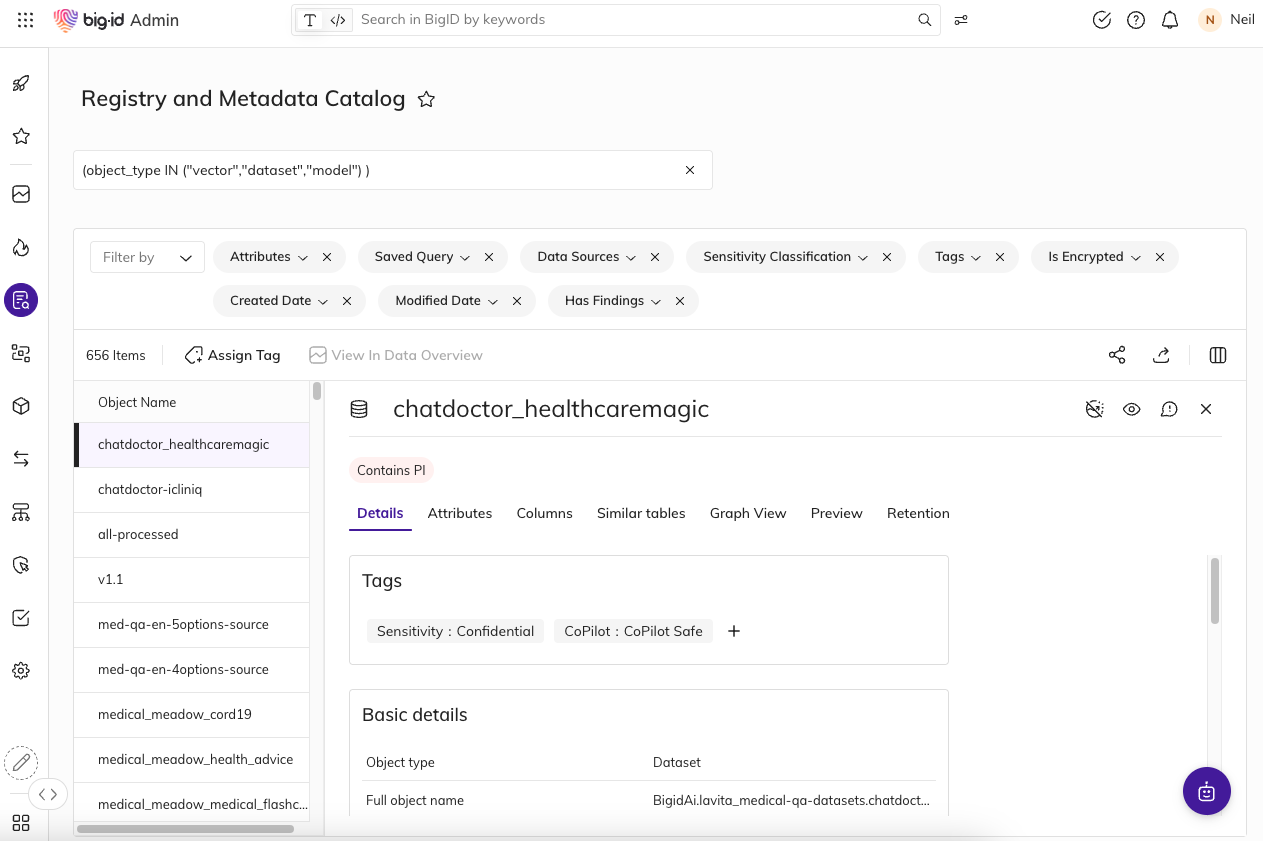Click the share icon above the object panel

(x=1117, y=355)
